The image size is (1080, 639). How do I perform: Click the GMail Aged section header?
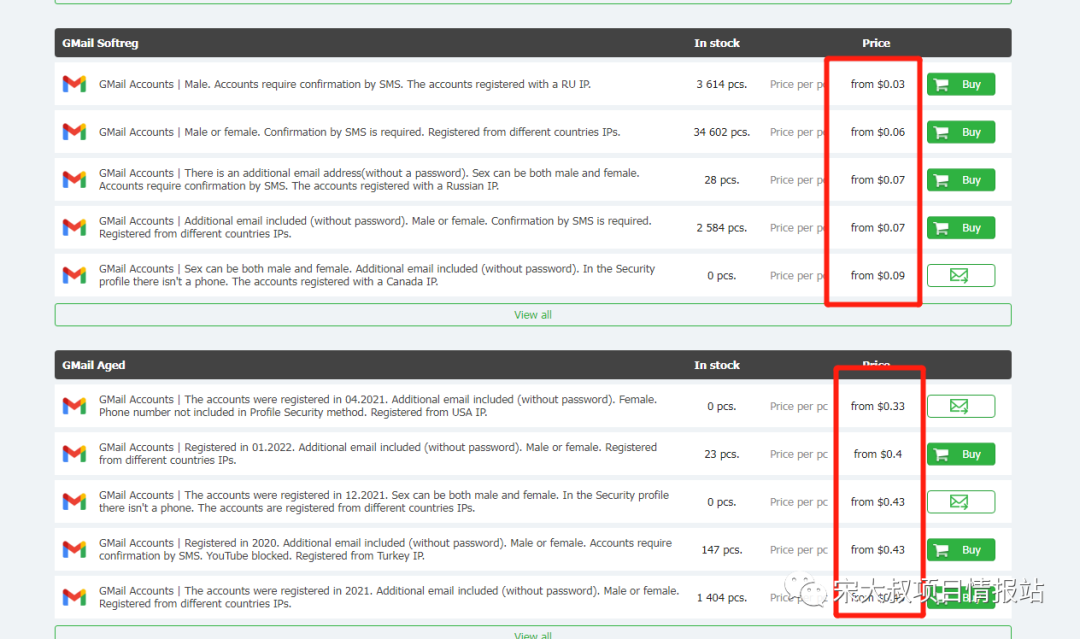pos(94,365)
